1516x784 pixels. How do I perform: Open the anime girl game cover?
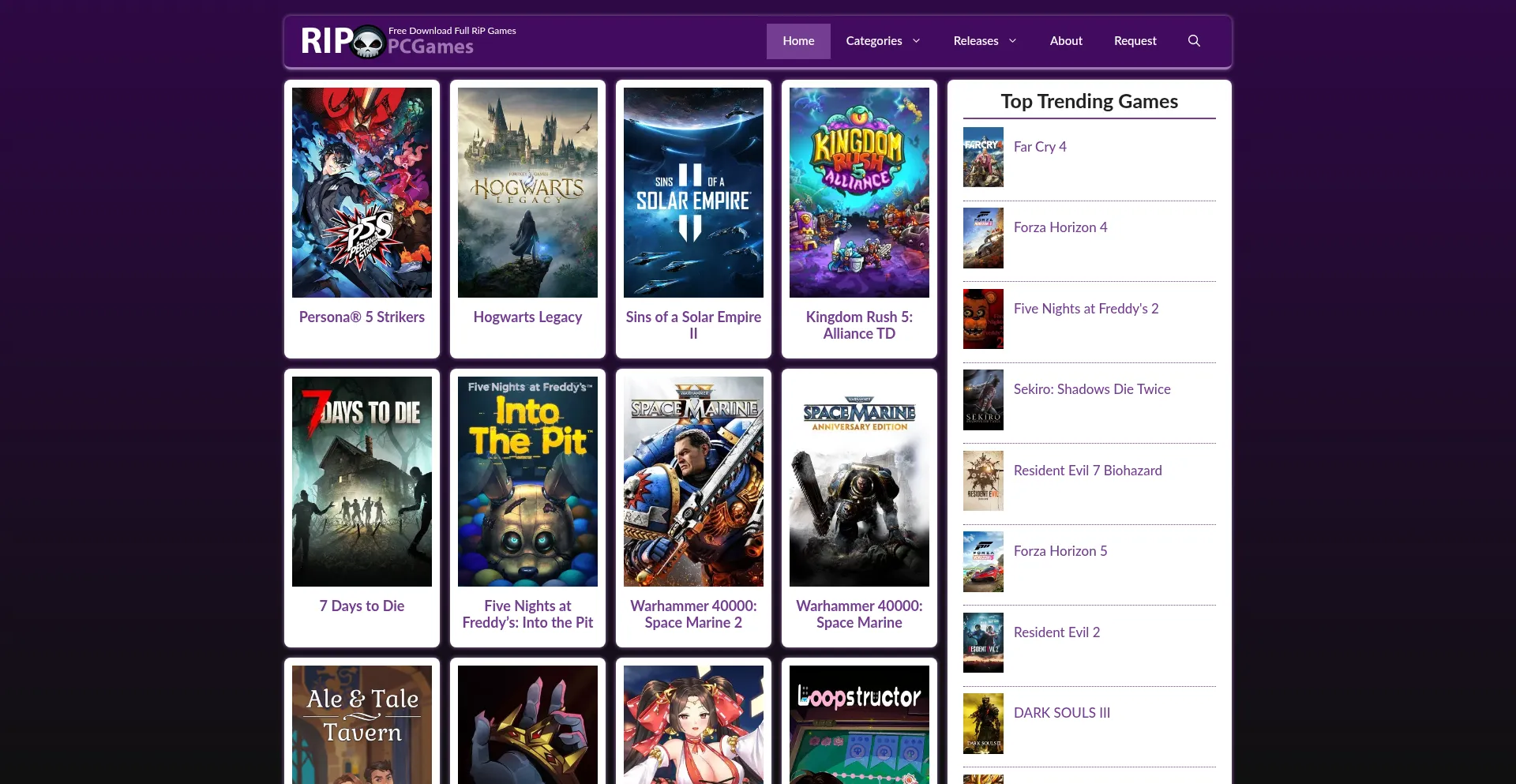pos(693,725)
